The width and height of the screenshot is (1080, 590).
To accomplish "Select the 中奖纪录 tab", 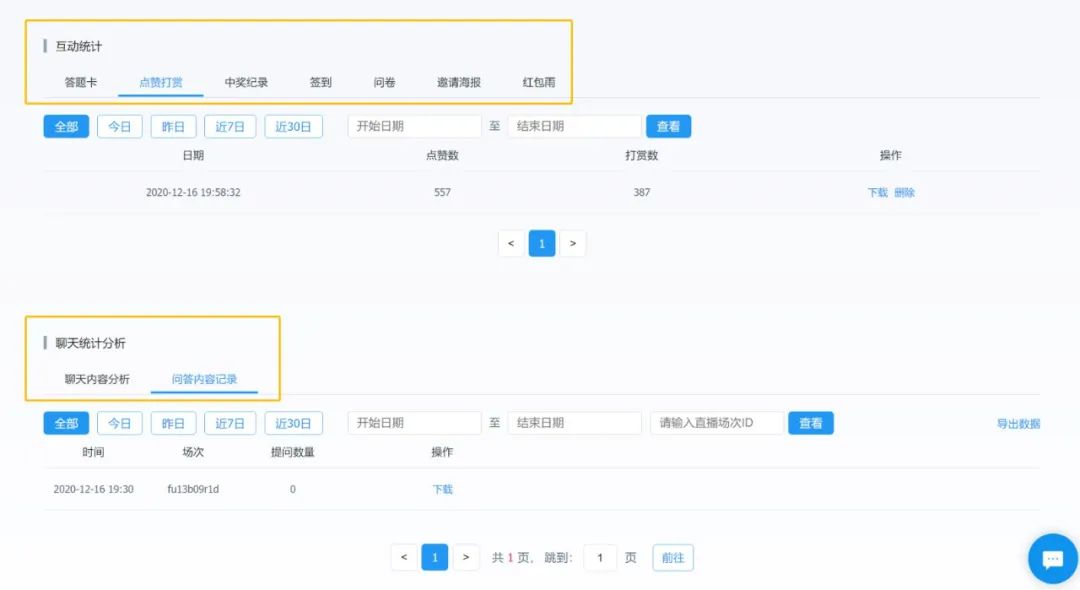I will click(x=246, y=82).
